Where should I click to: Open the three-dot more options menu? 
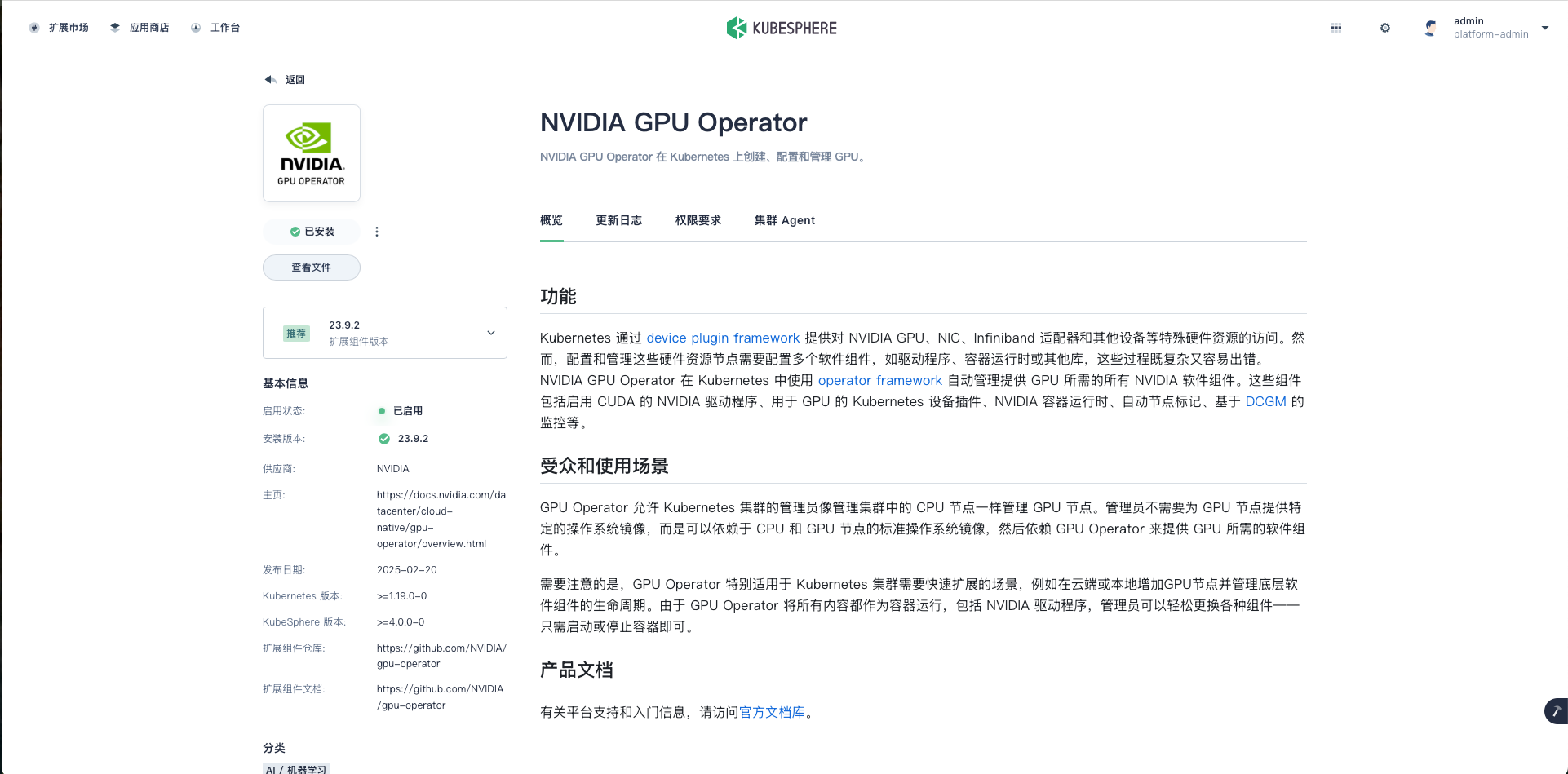pyautogui.click(x=377, y=232)
